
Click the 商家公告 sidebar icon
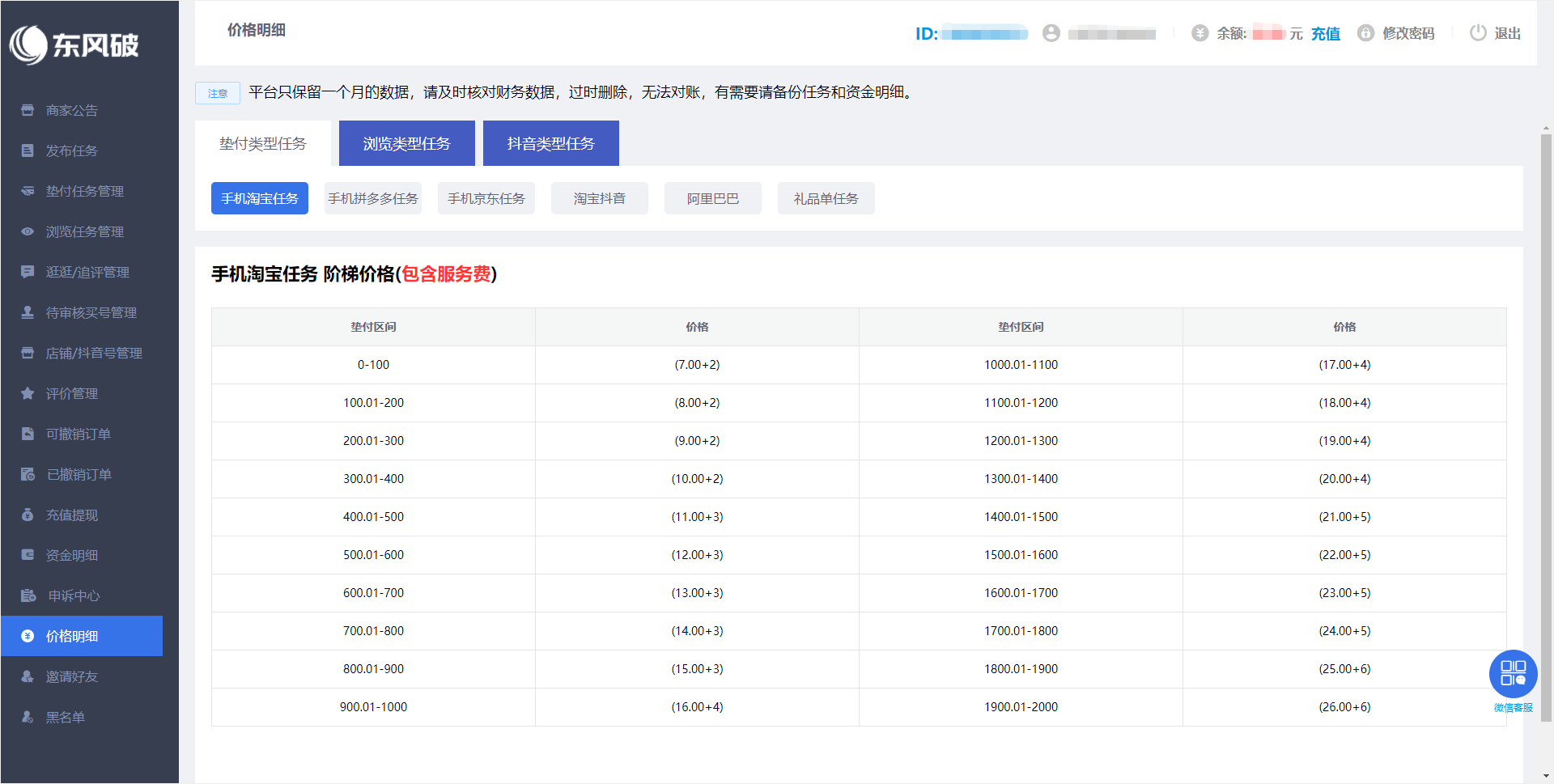[28, 110]
